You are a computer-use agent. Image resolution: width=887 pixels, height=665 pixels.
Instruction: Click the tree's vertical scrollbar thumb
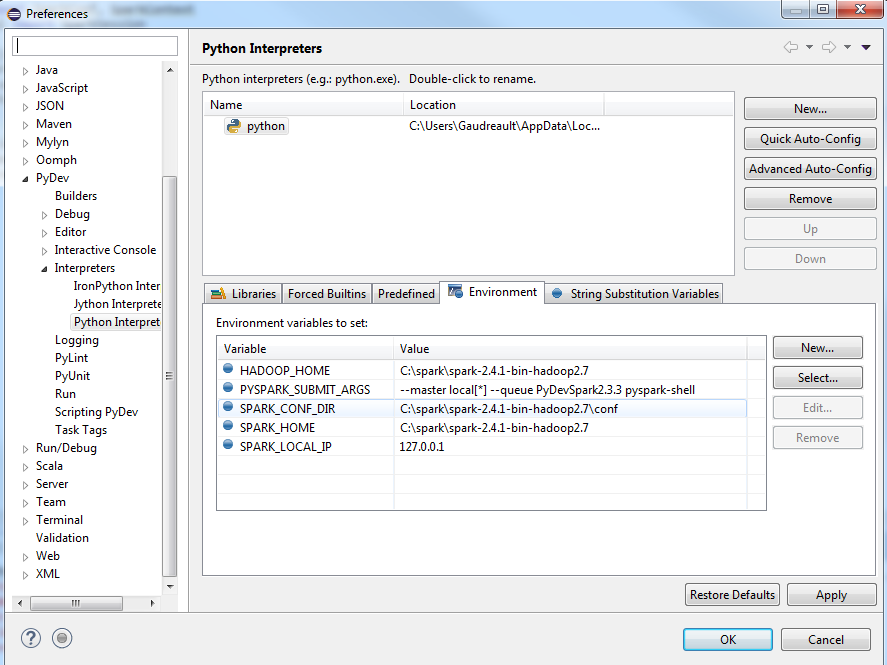click(169, 376)
